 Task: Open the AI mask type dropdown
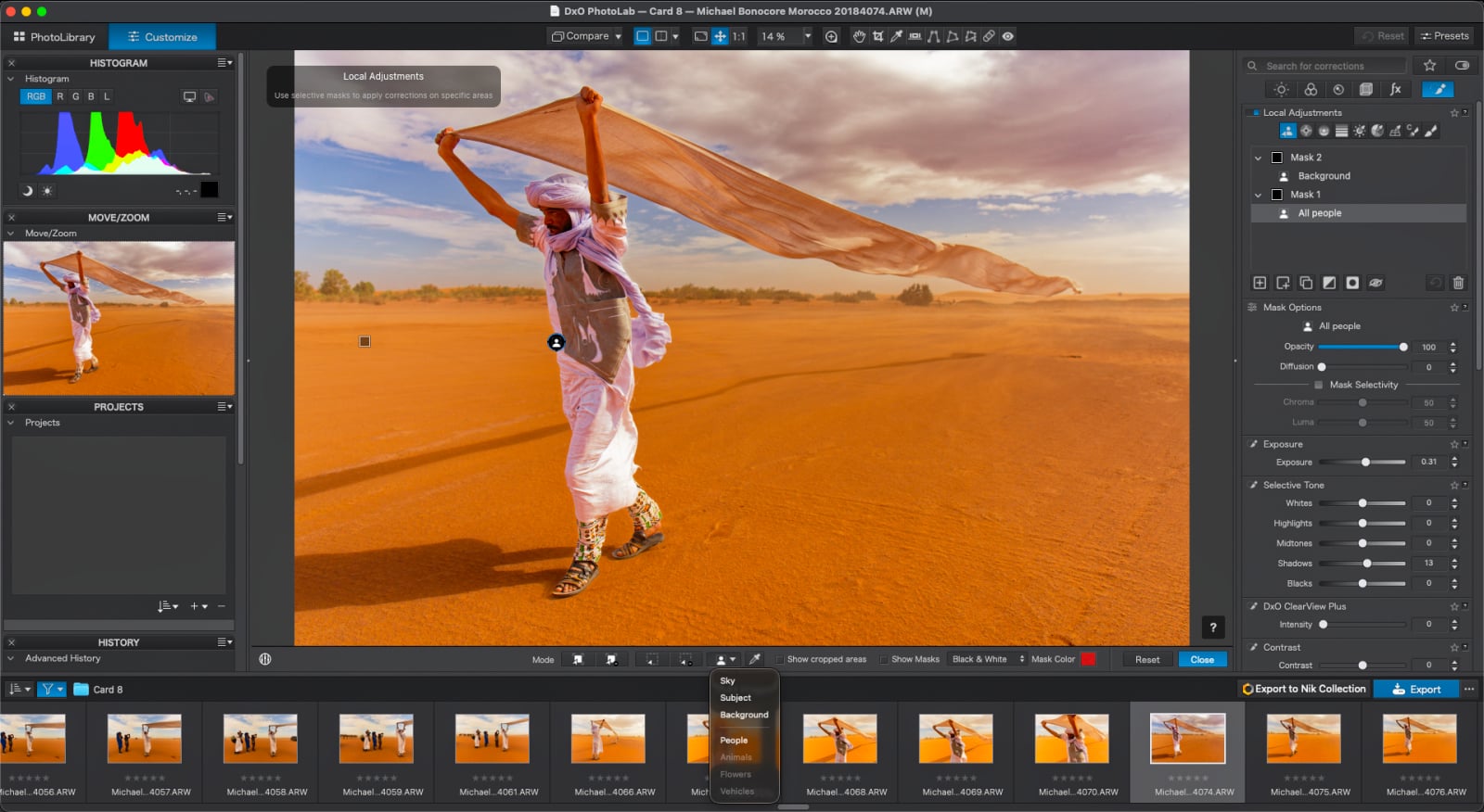[725, 659]
